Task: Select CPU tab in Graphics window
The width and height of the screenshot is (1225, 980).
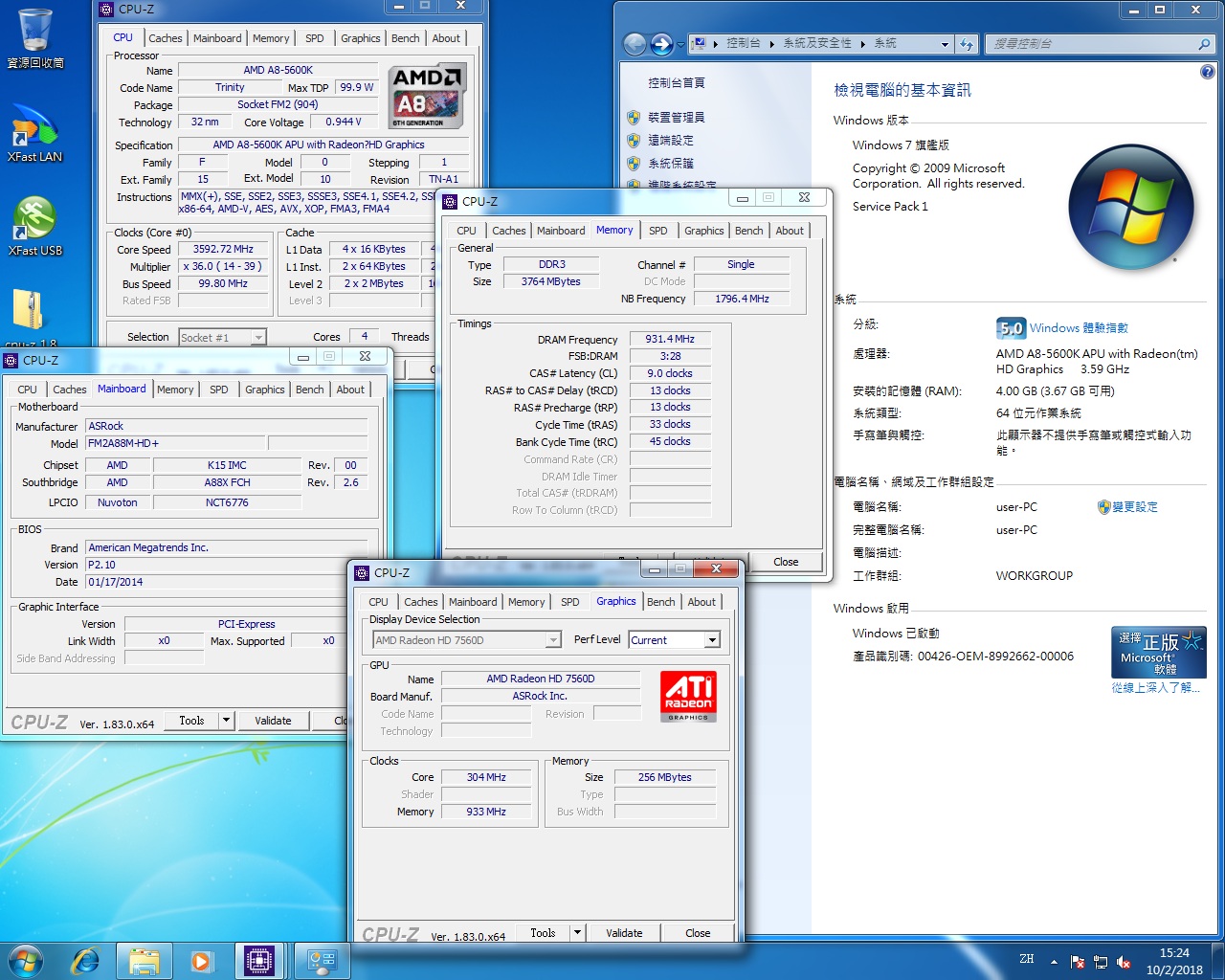Action: pyautogui.click(x=378, y=602)
